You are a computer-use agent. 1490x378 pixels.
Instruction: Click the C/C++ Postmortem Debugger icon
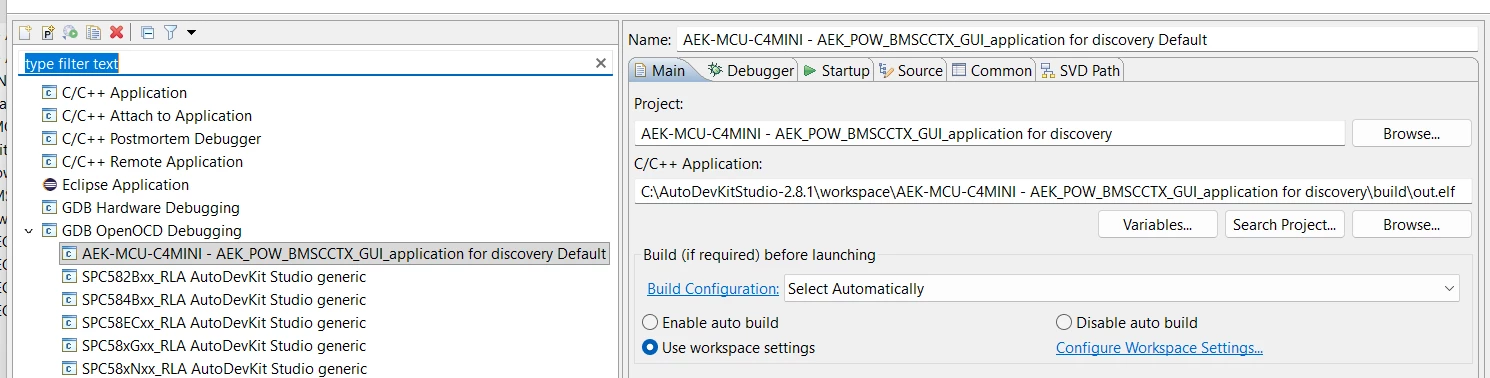coord(49,139)
